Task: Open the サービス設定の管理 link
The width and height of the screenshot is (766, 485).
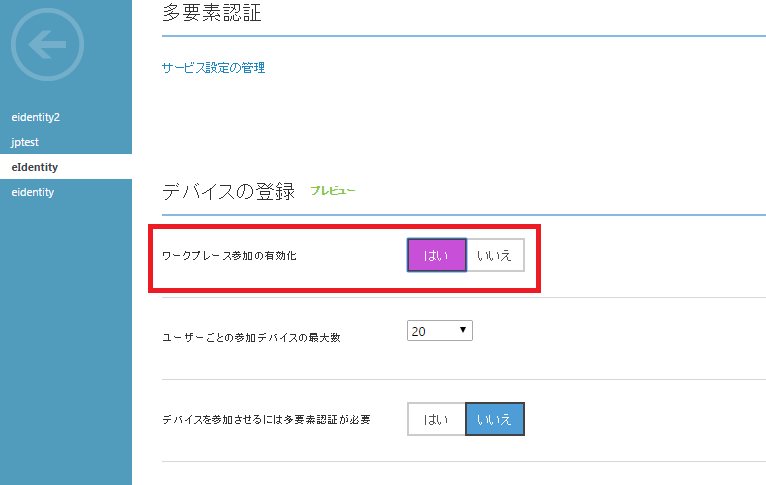Action: [213, 68]
